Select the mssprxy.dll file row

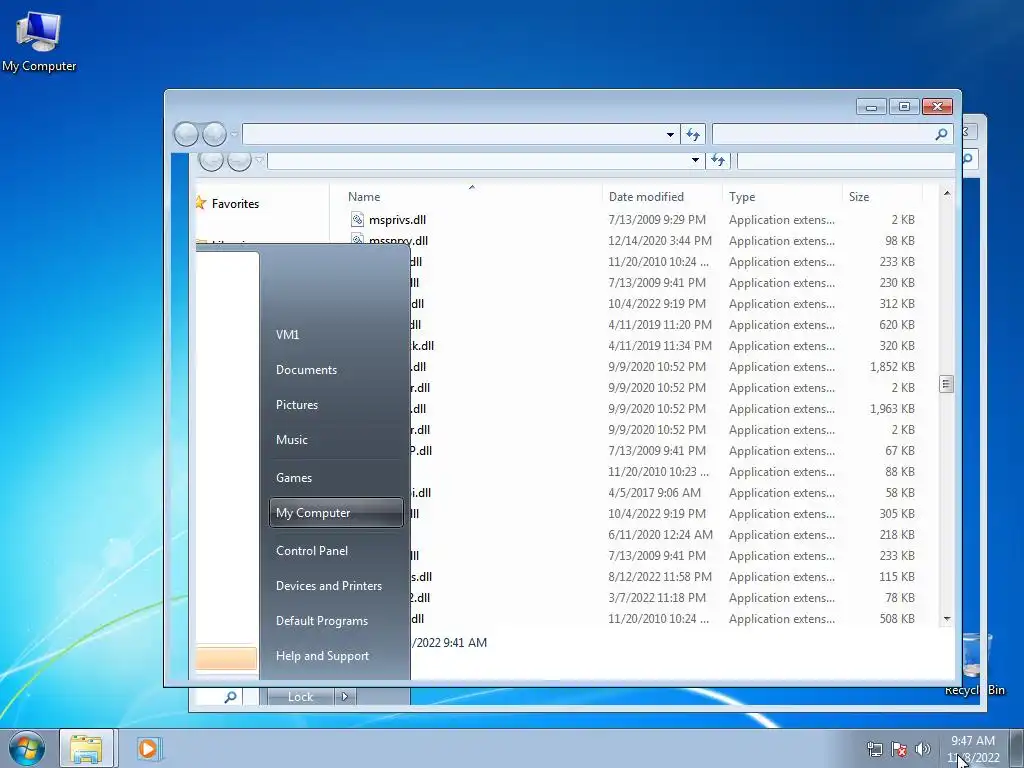click(x=635, y=240)
